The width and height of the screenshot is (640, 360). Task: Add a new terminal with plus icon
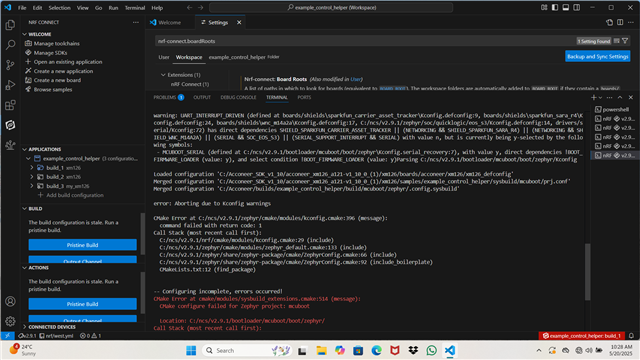click(x=593, y=97)
